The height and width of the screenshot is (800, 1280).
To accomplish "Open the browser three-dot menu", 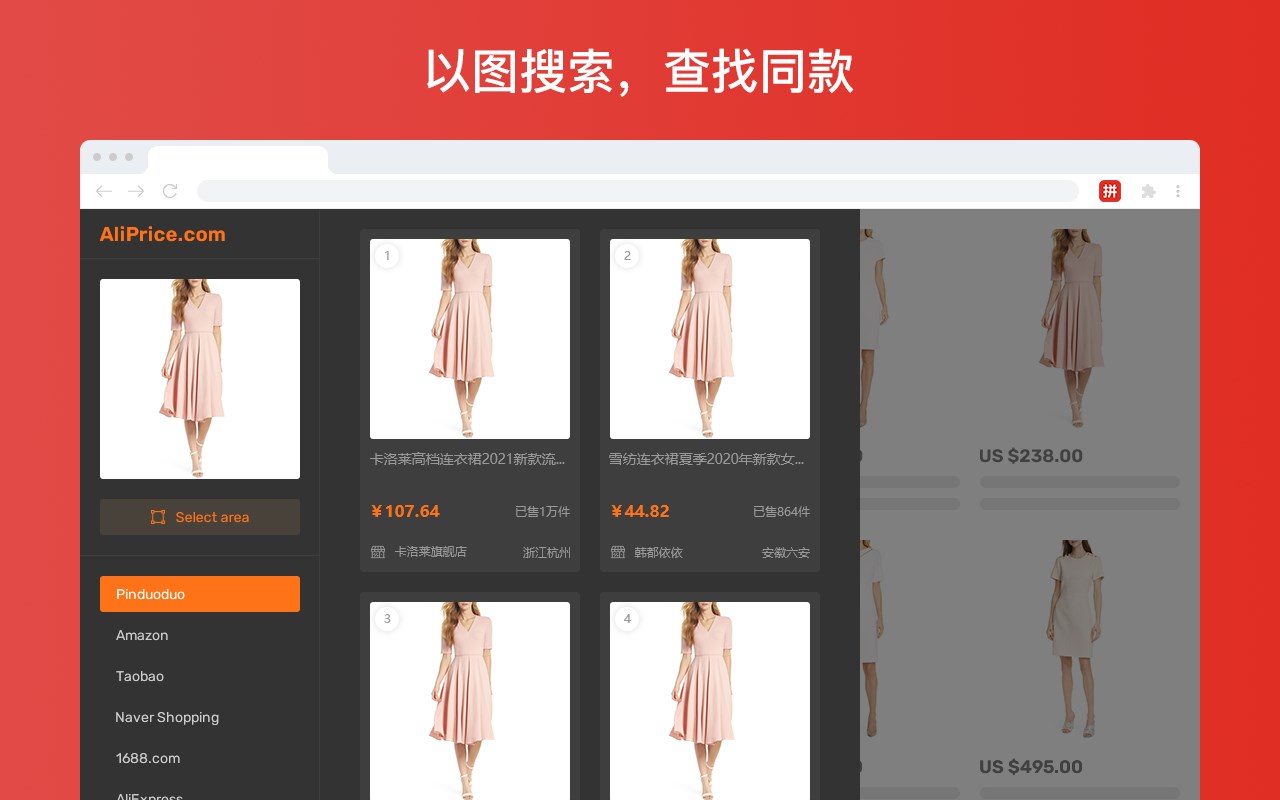I will 1178,191.
